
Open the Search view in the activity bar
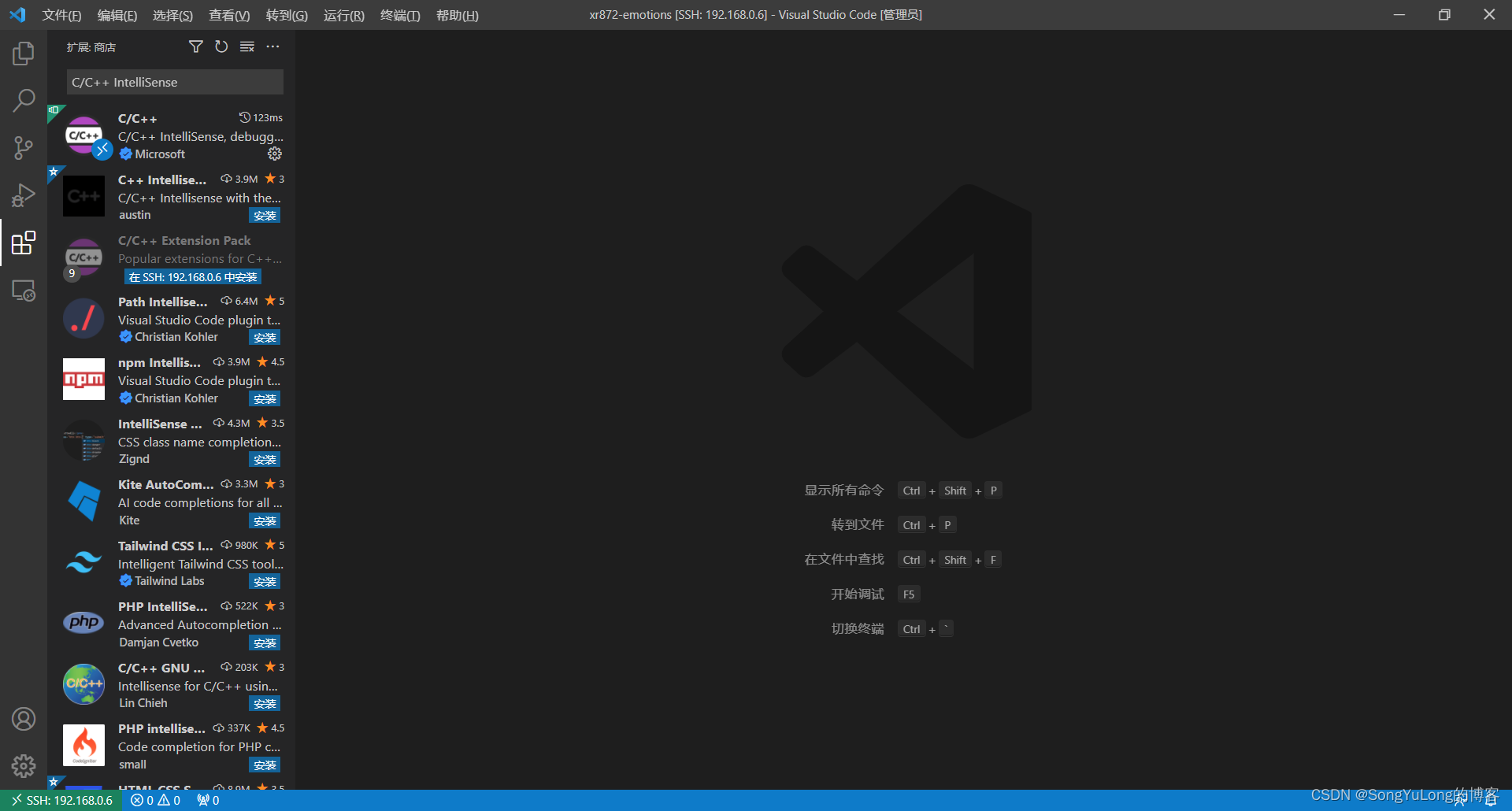pos(24,101)
